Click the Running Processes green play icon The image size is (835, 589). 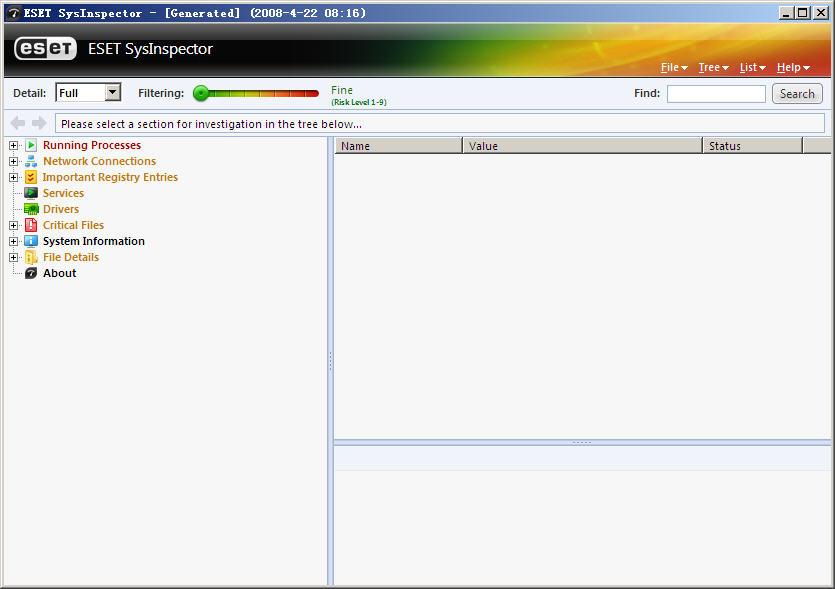(x=31, y=145)
